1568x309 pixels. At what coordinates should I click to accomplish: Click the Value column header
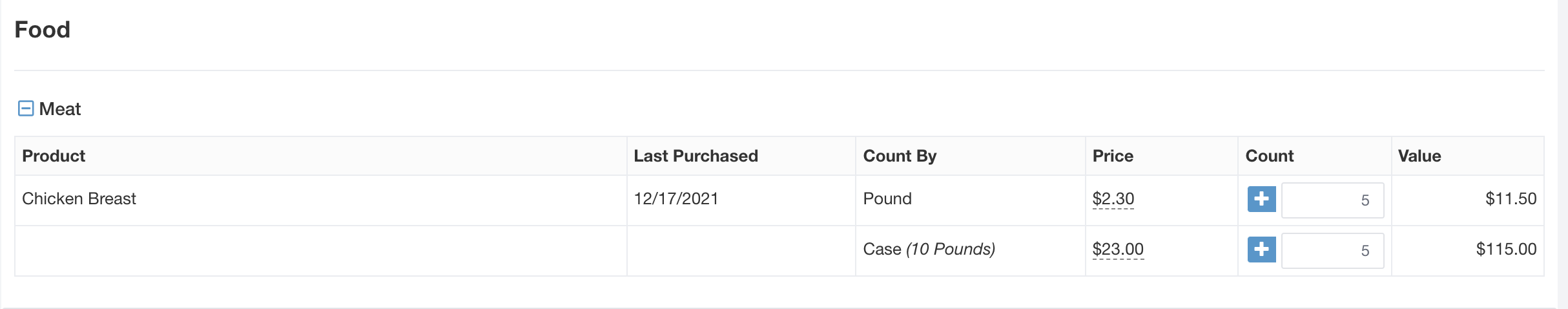1419,156
